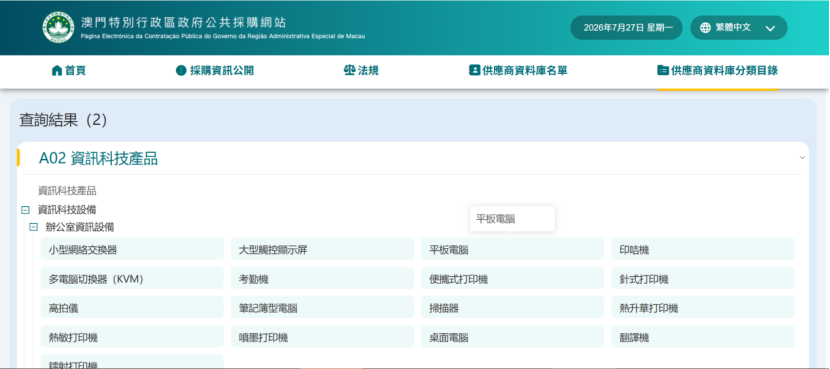Viewport: 830px width, 369px height.
Task: Select the 平板電腦 category item
Action: (x=512, y=249)
